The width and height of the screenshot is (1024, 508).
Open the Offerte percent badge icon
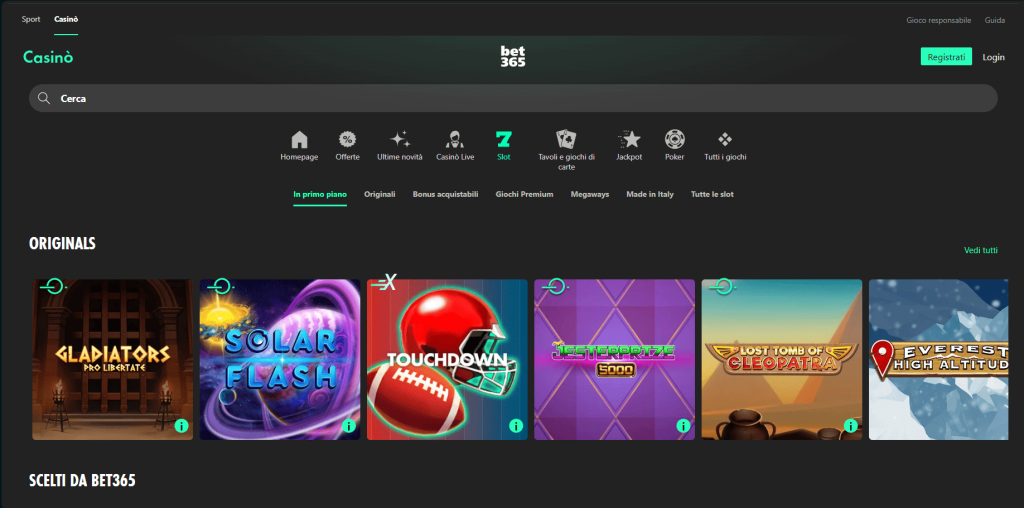pyautogui.click(x=347, y=139)
